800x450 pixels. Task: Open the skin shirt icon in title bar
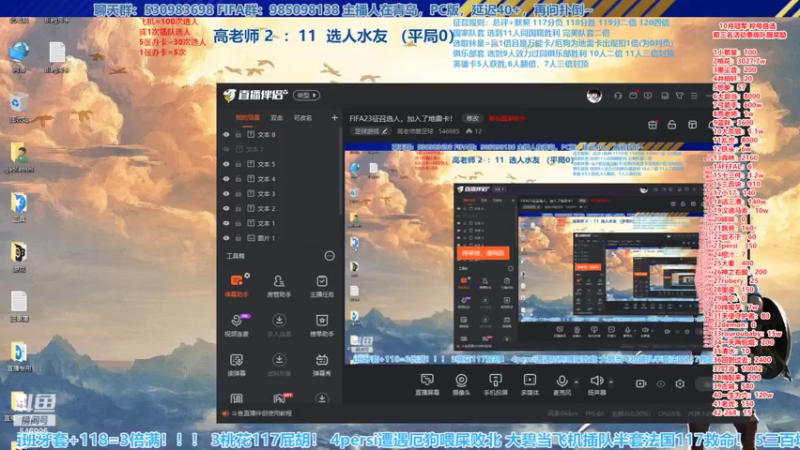click(680, 95)
